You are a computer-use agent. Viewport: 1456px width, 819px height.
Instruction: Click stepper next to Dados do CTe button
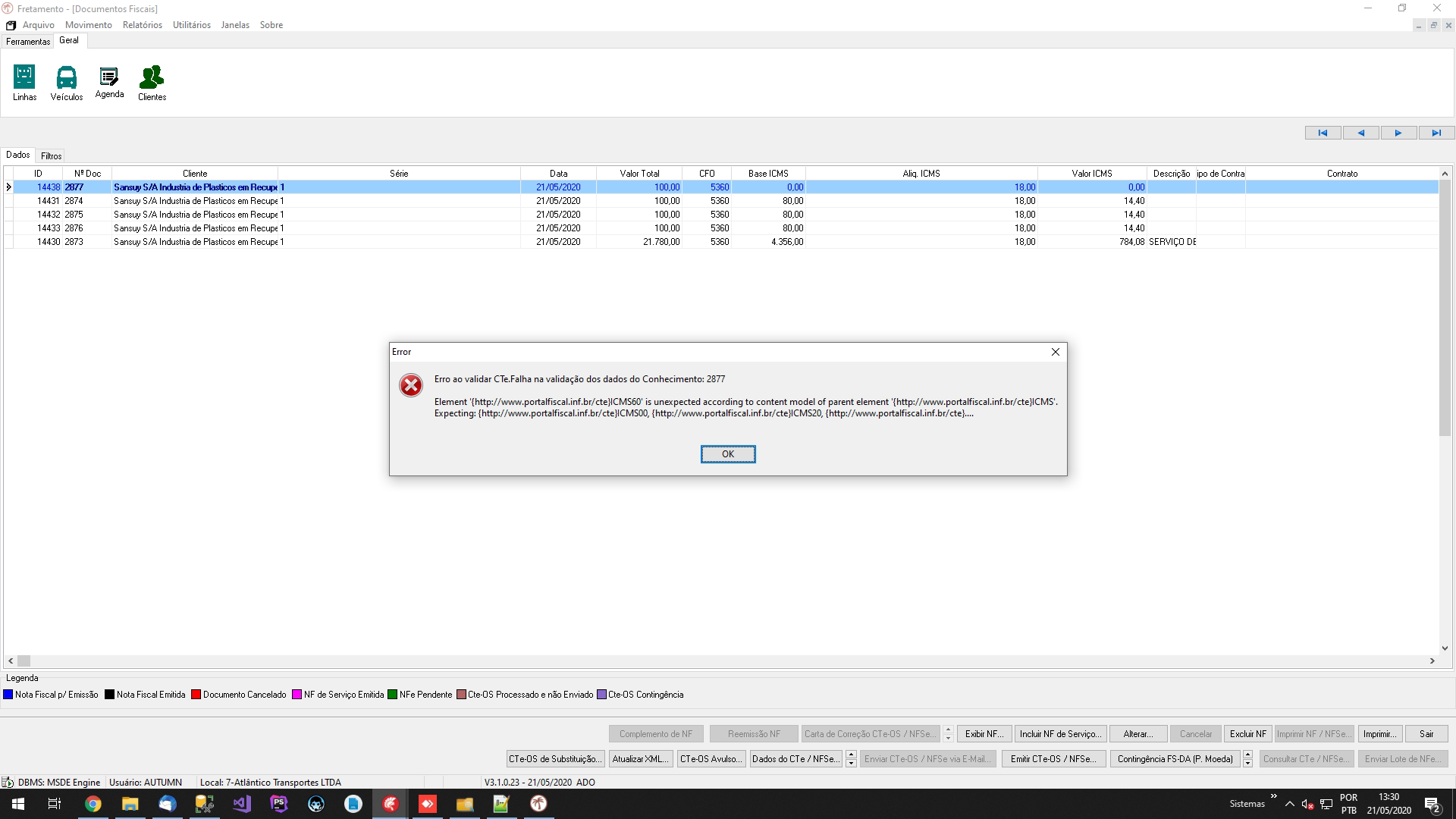[x=851, y=758]
